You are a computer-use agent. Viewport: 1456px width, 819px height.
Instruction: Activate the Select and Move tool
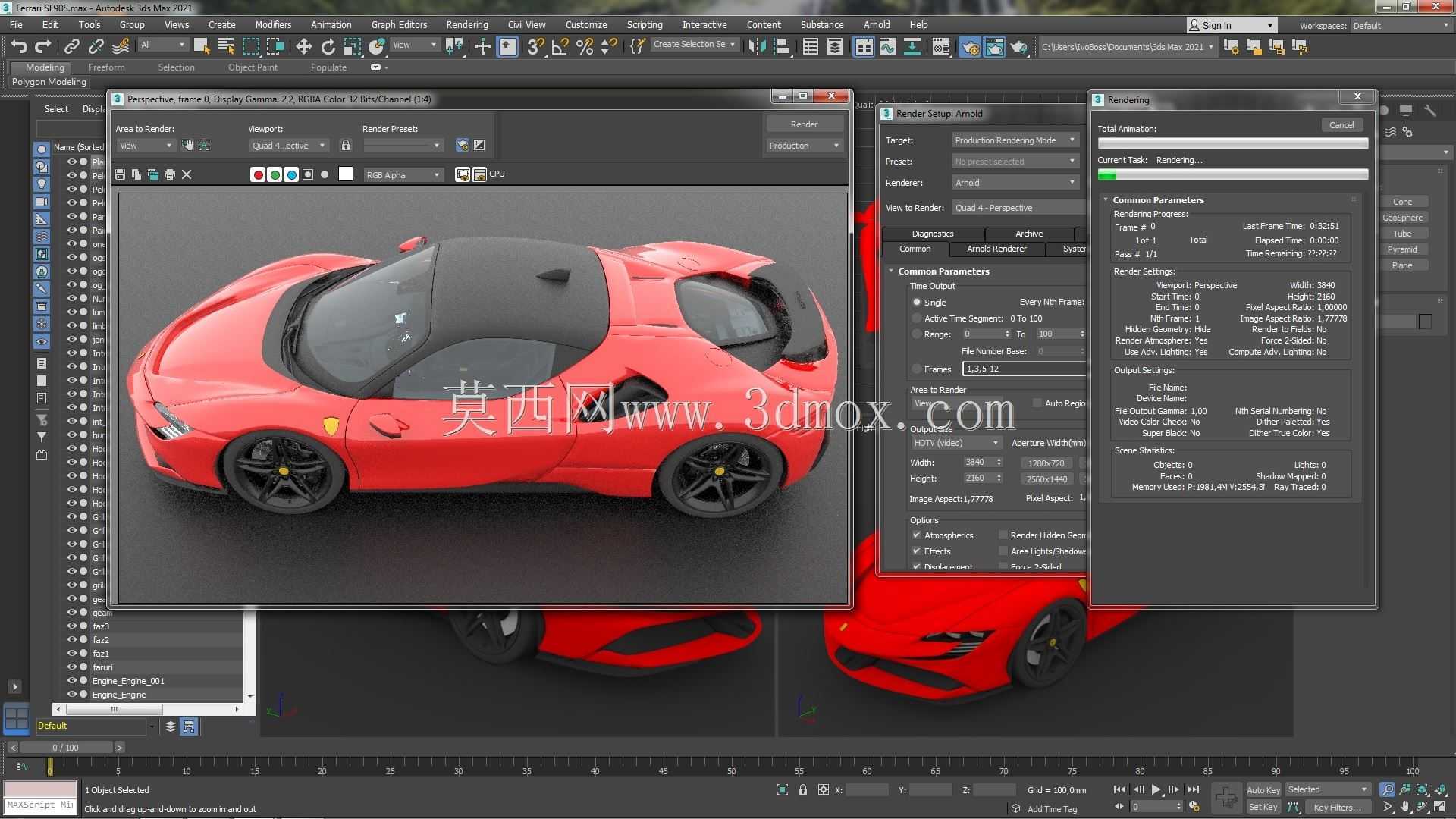(304, 47)
